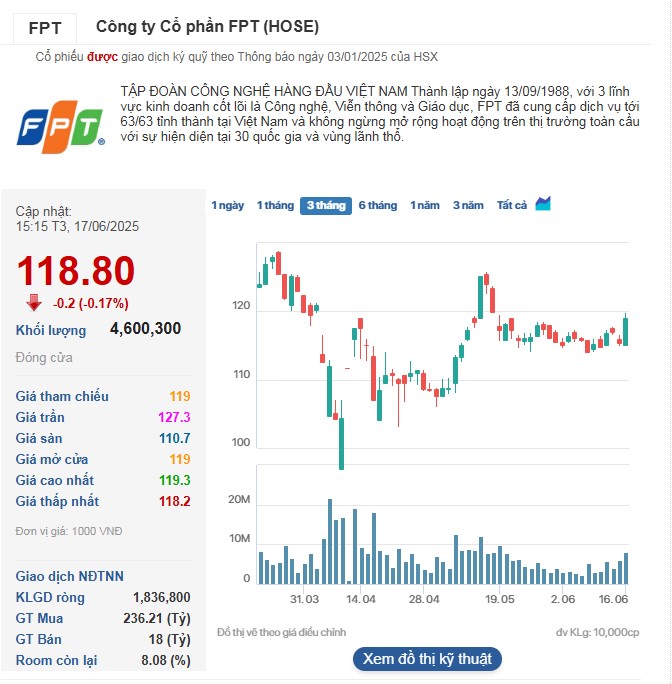Click the 19.05 date marker on chart axis
This screenshot has width=672, height=684.
(x=499, y=599)
